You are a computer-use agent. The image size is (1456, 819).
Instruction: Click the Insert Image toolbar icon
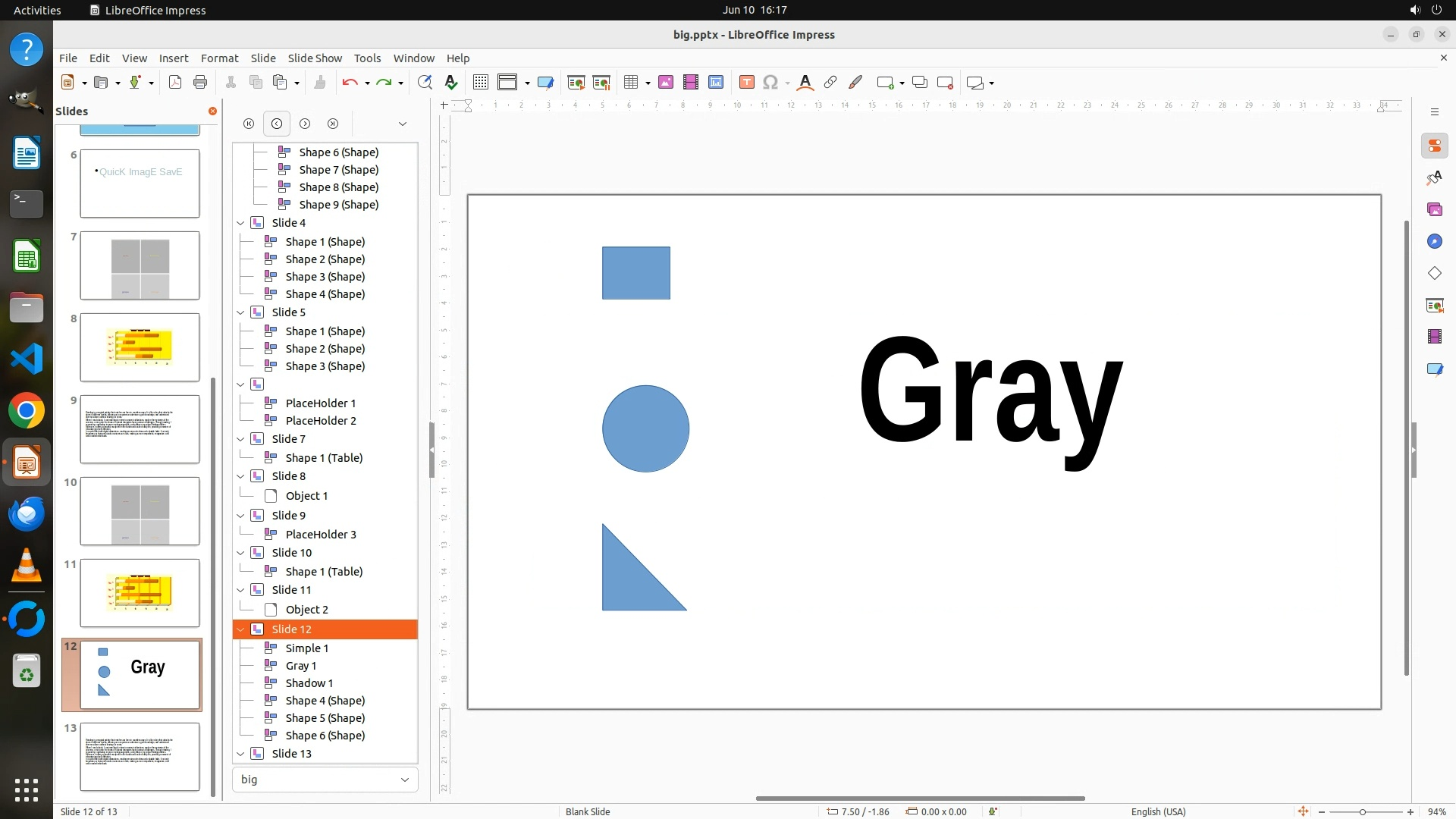click(x=666, y=83)
